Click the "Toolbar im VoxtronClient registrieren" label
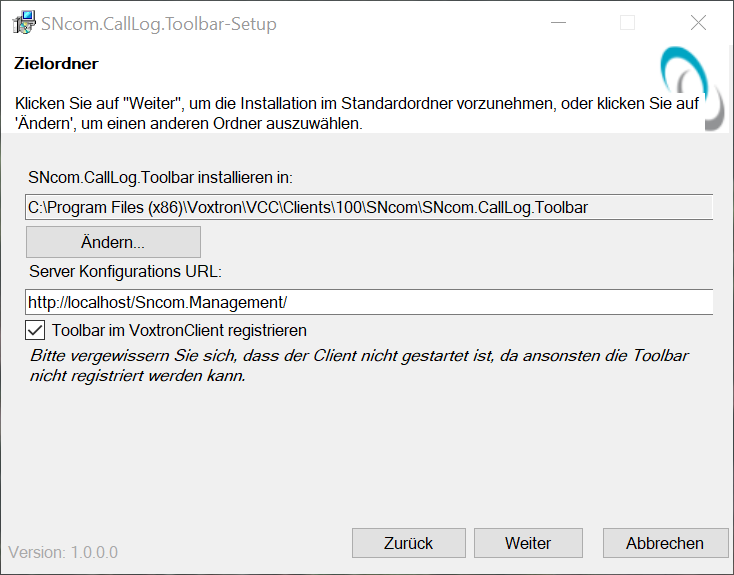734x575 pixels. [179, 330]
